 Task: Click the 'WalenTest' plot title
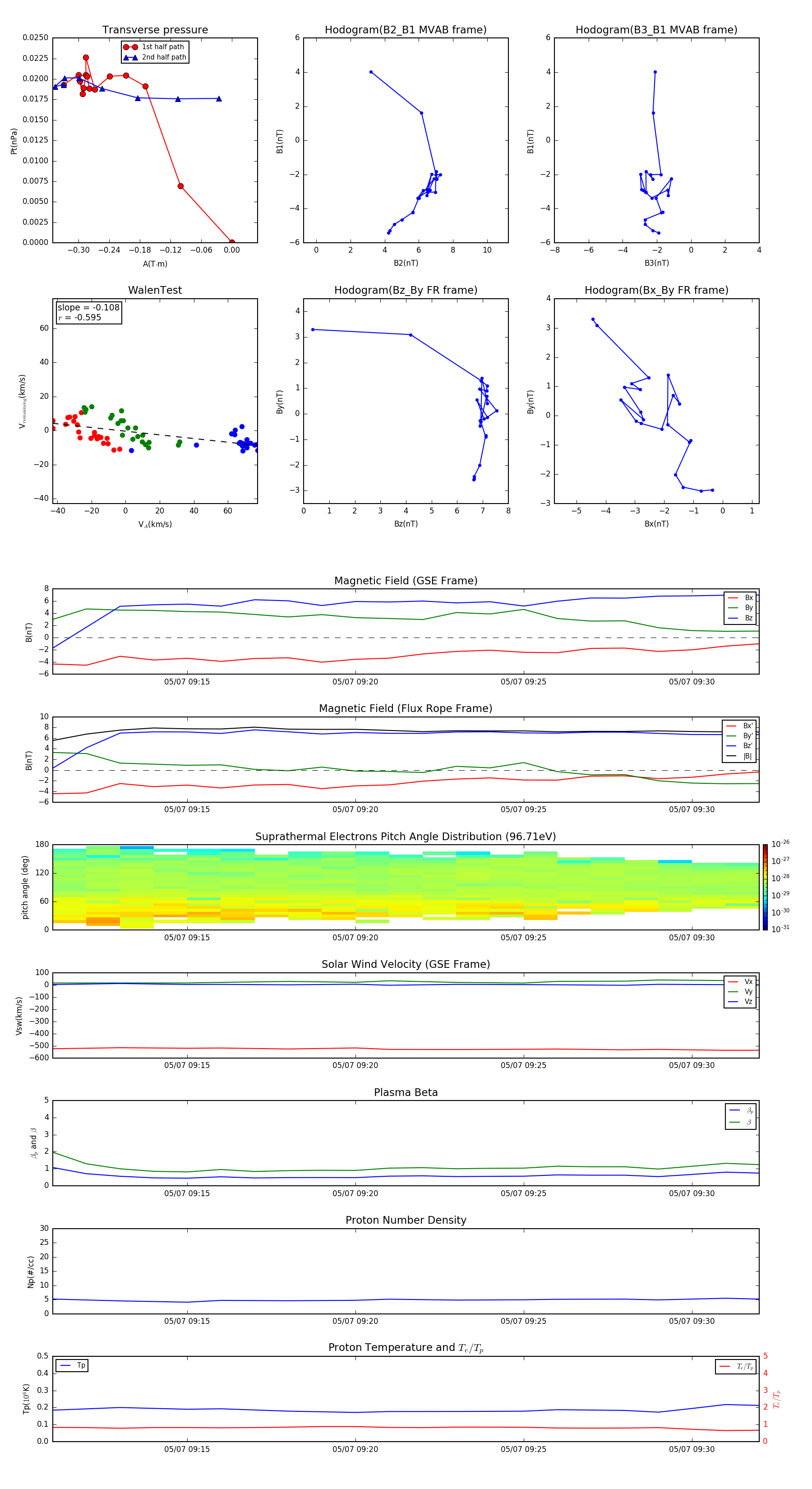(155, 290)
